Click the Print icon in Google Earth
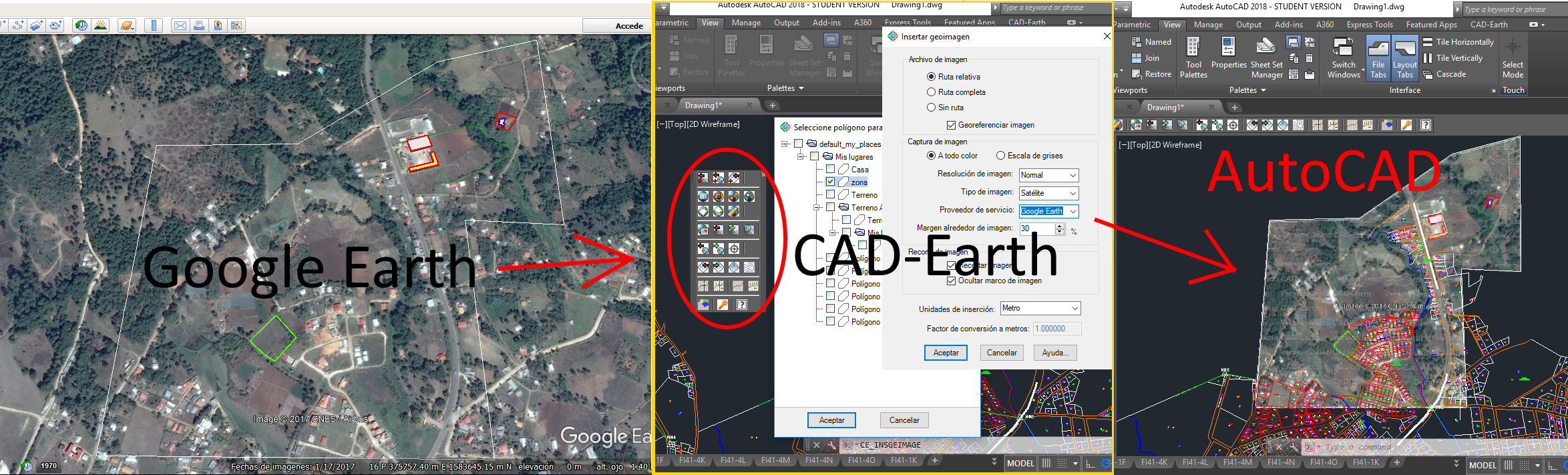This screenshot has width=1568, height=475. 198,25
